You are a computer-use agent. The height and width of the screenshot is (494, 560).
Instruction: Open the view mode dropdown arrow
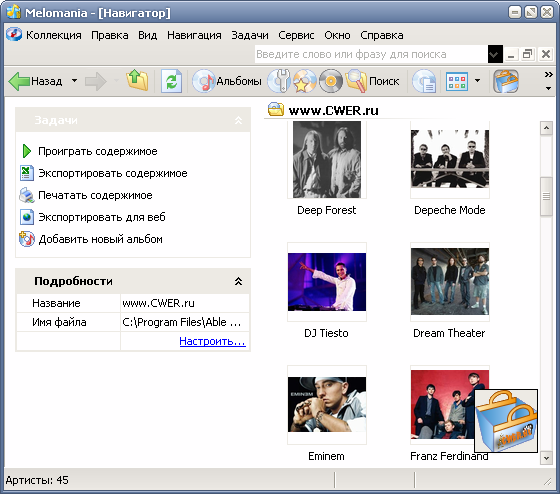tap(478, 81)
